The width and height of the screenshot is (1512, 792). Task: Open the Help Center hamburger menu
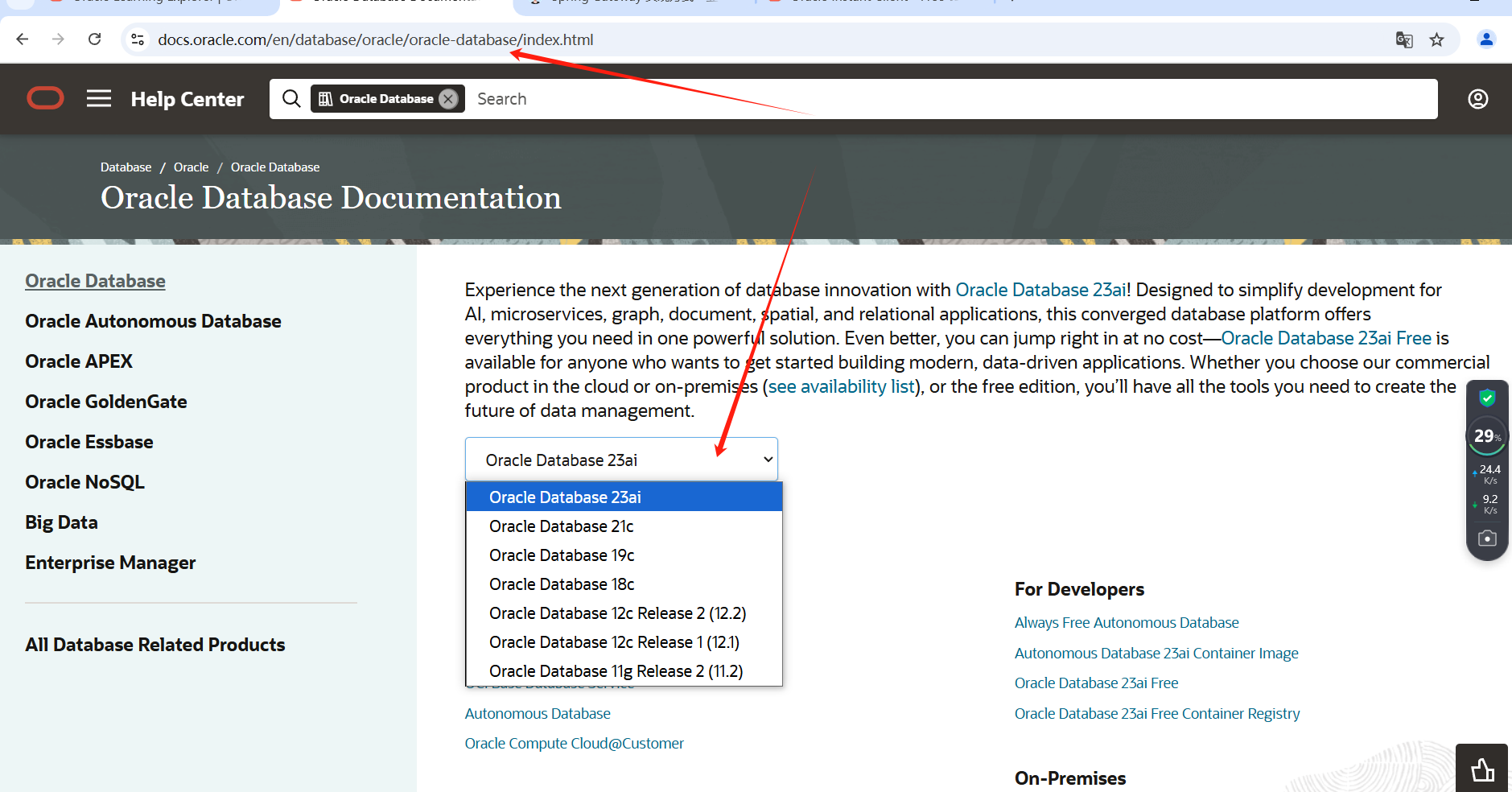pos(99,98)
